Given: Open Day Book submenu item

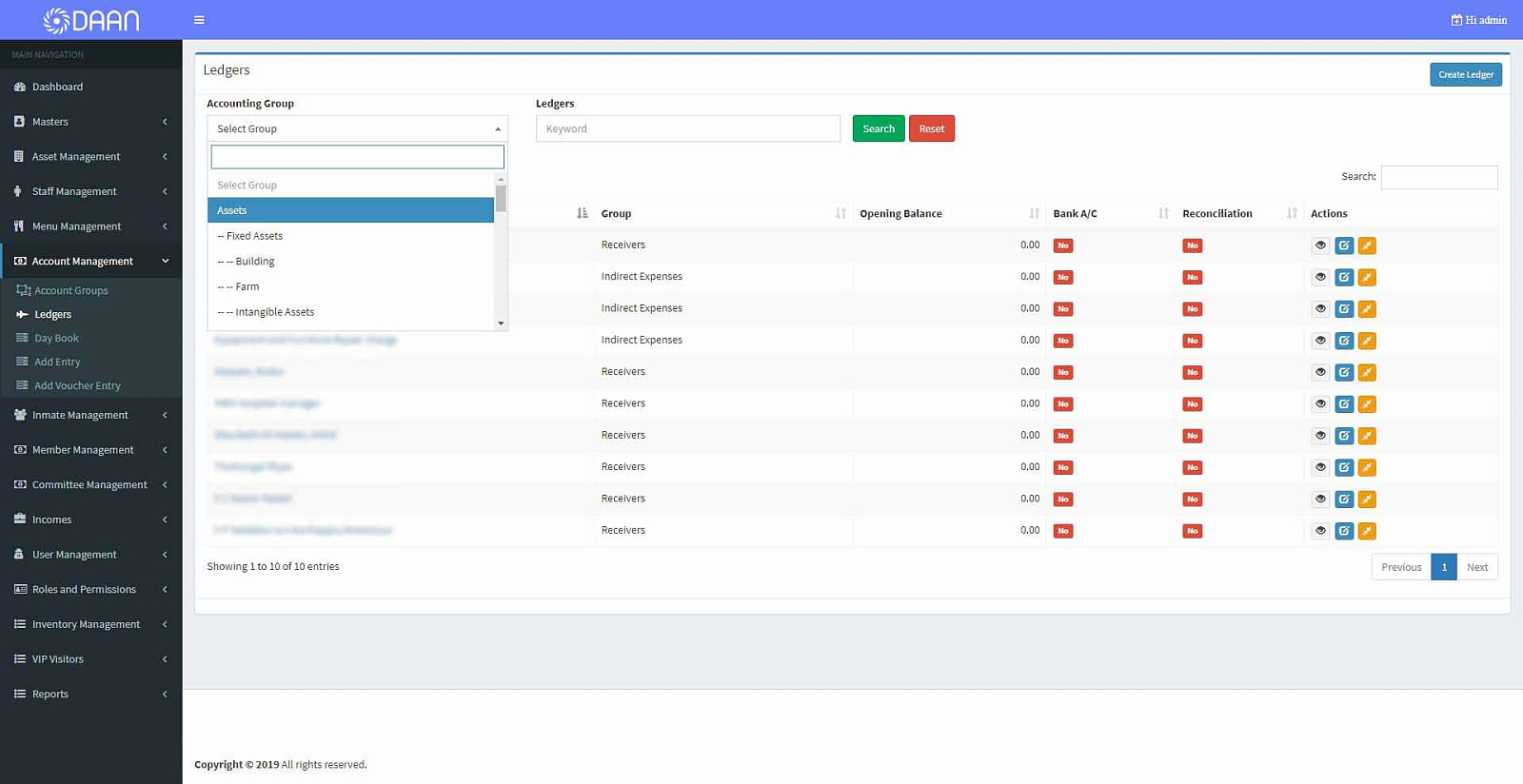Looking at the screenshot, I should click(56, 338).
